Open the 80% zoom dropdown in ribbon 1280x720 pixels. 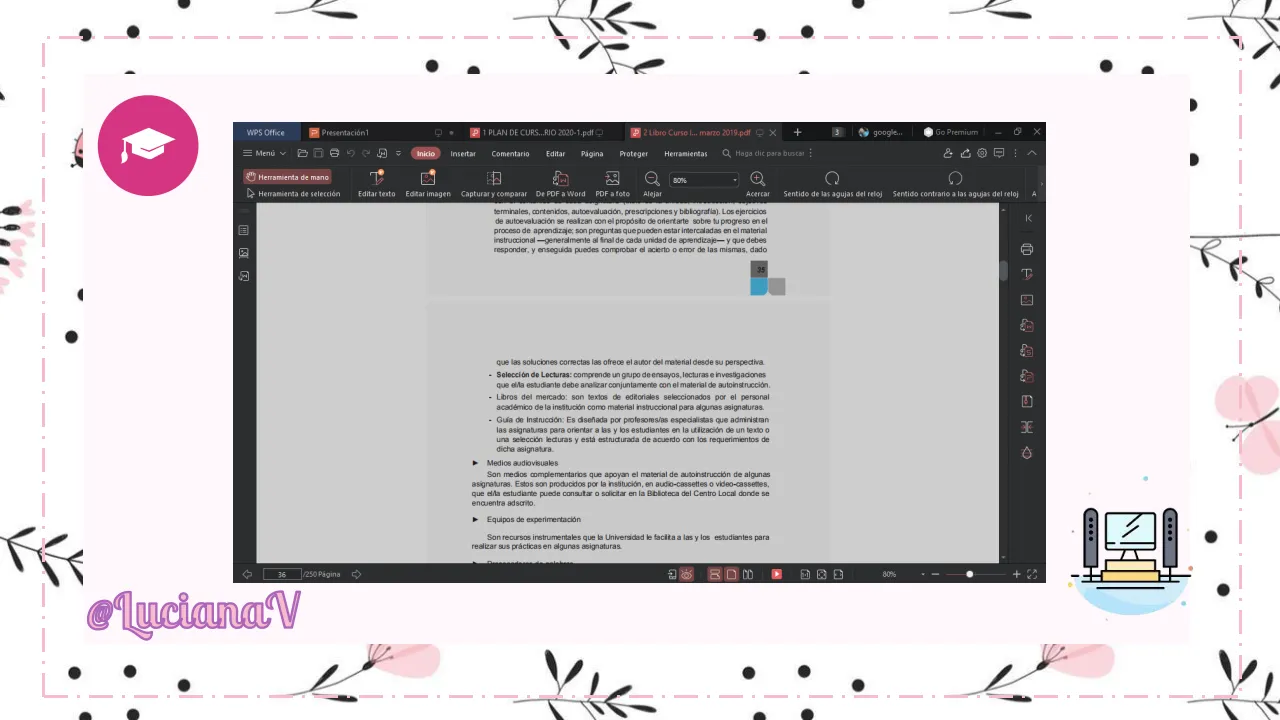704,180
